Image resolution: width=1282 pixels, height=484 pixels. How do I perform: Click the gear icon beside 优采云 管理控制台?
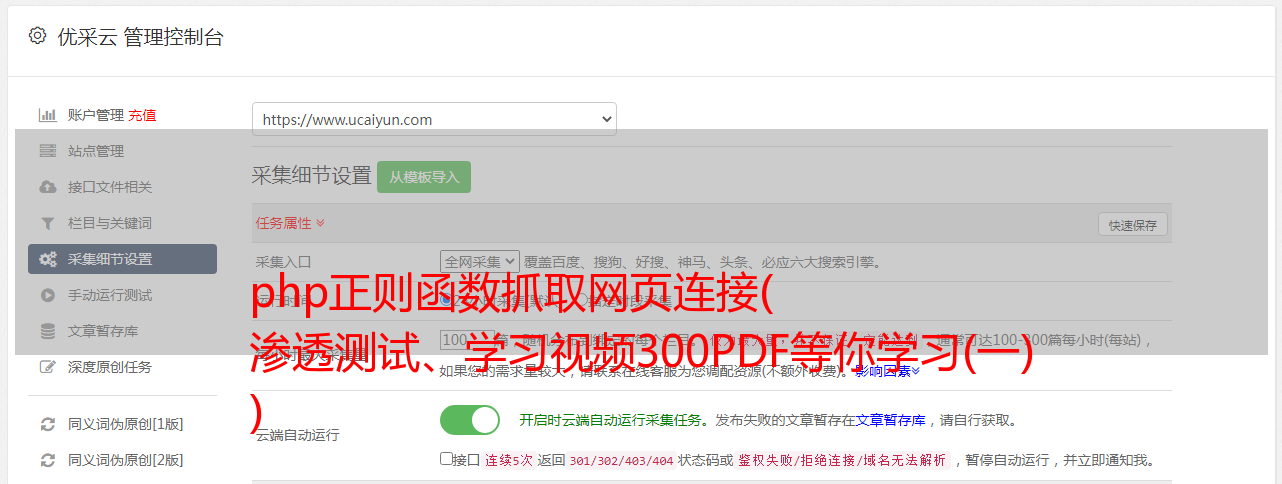pyautogui.click(x=37, y=36)
